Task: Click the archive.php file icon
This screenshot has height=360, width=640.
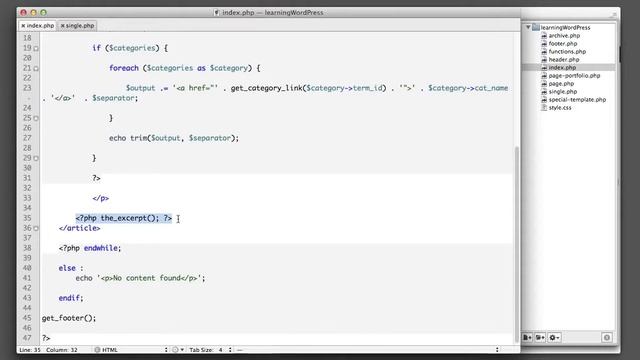Action: [544, 36]
